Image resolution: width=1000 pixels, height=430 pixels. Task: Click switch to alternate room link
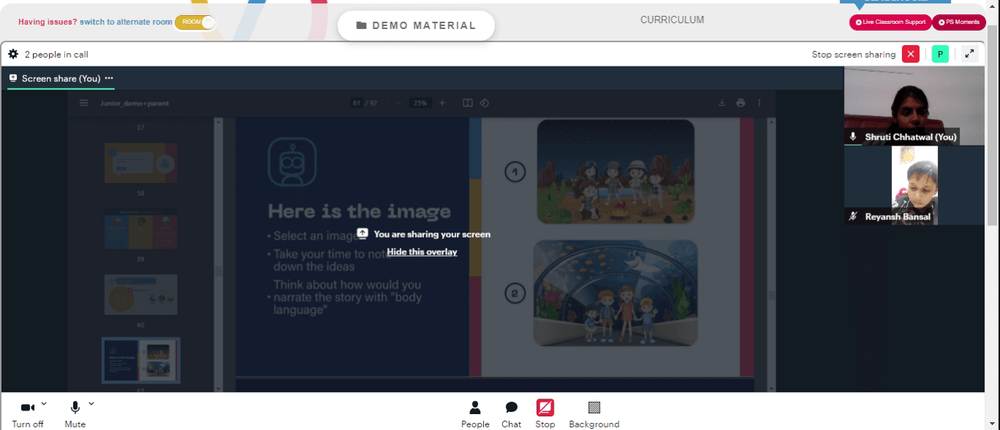point(126,22)
